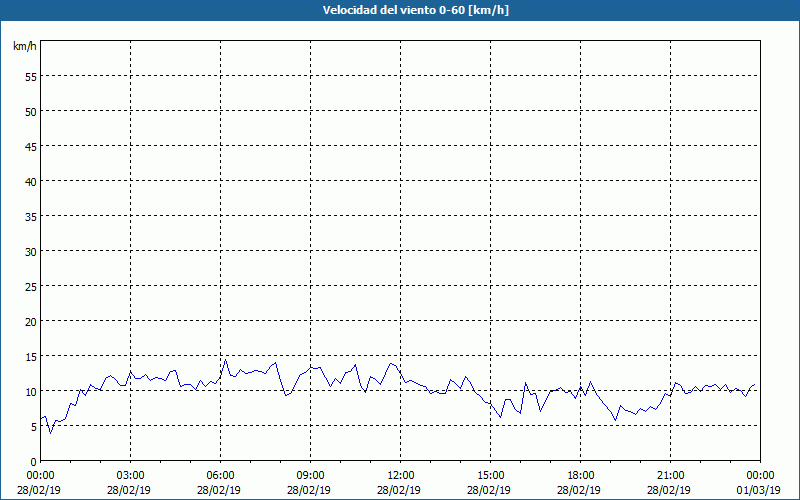This screenshot has height=500, width=800.
Task: Click the '18:00' time axis label
Action: coord(581,476)
